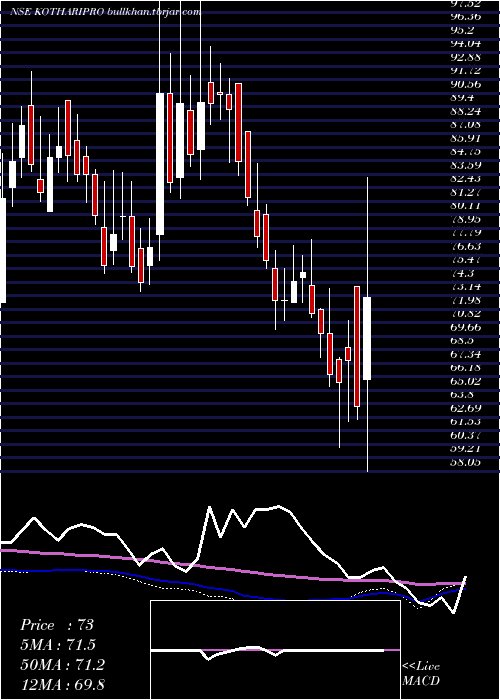Click the 12MA : 69.8 value
Image resolution: width=500 pixels, height=700 pixels.
click(62, 685)
